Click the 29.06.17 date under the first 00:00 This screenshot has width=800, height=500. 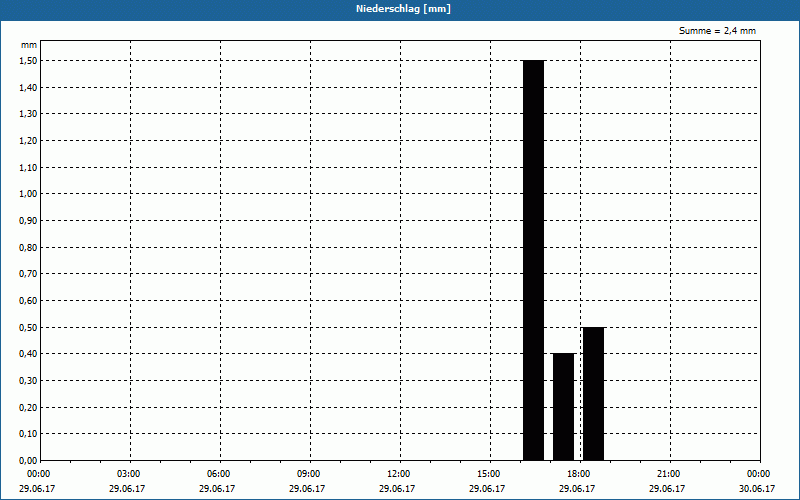(x=37, y=489)
